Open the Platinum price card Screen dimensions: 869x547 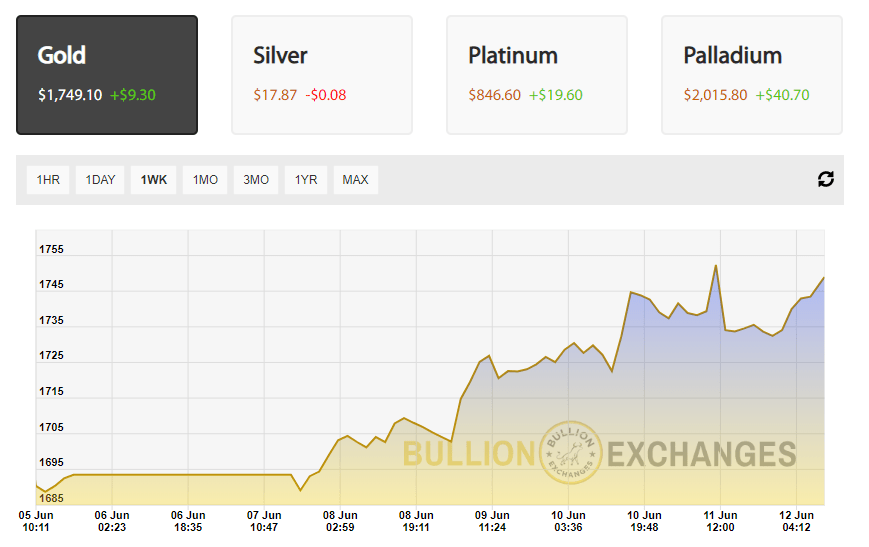(536, 75)
